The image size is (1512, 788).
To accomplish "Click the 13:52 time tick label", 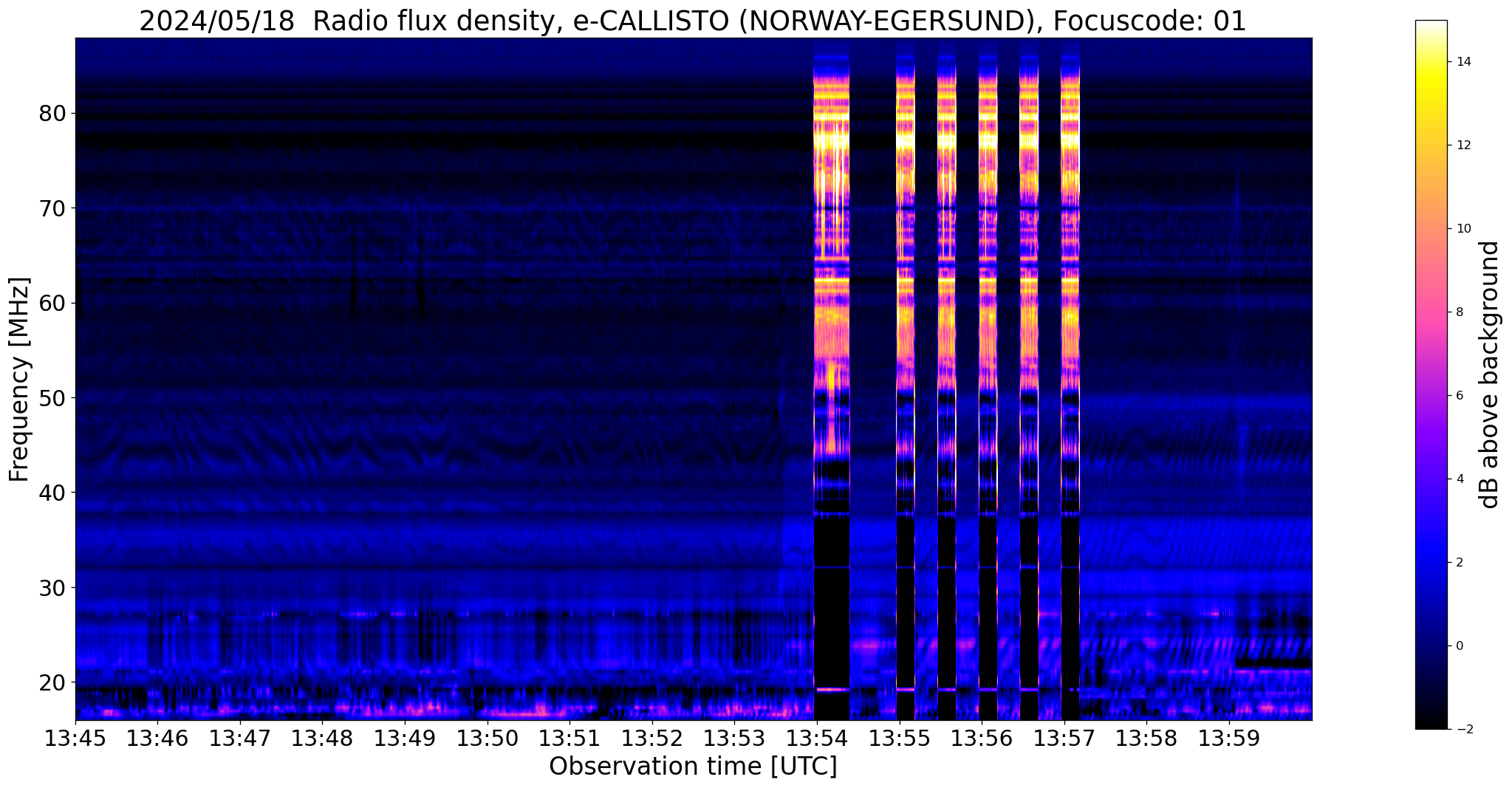I will point(652,739).
